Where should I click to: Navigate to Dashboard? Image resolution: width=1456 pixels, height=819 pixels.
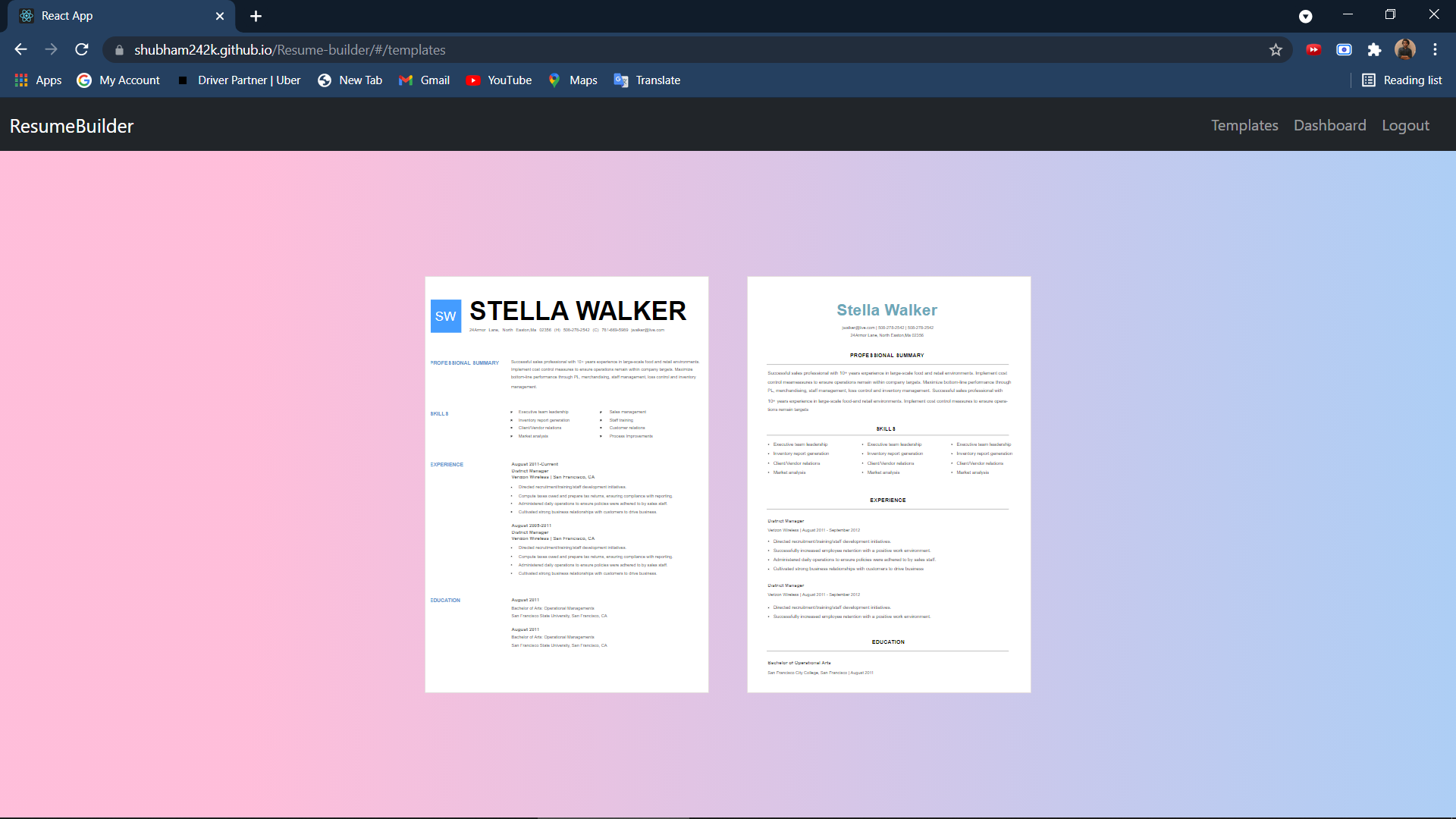point(1329,125)
